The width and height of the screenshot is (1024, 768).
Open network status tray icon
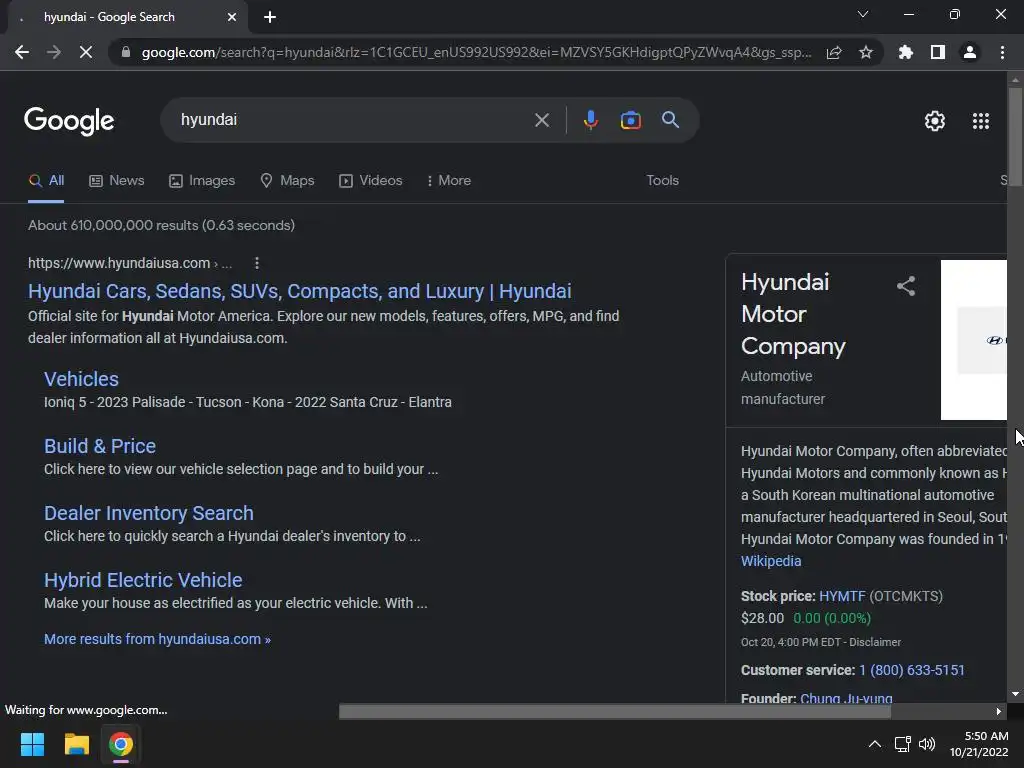pyautogui.click(x=903, y=744)
